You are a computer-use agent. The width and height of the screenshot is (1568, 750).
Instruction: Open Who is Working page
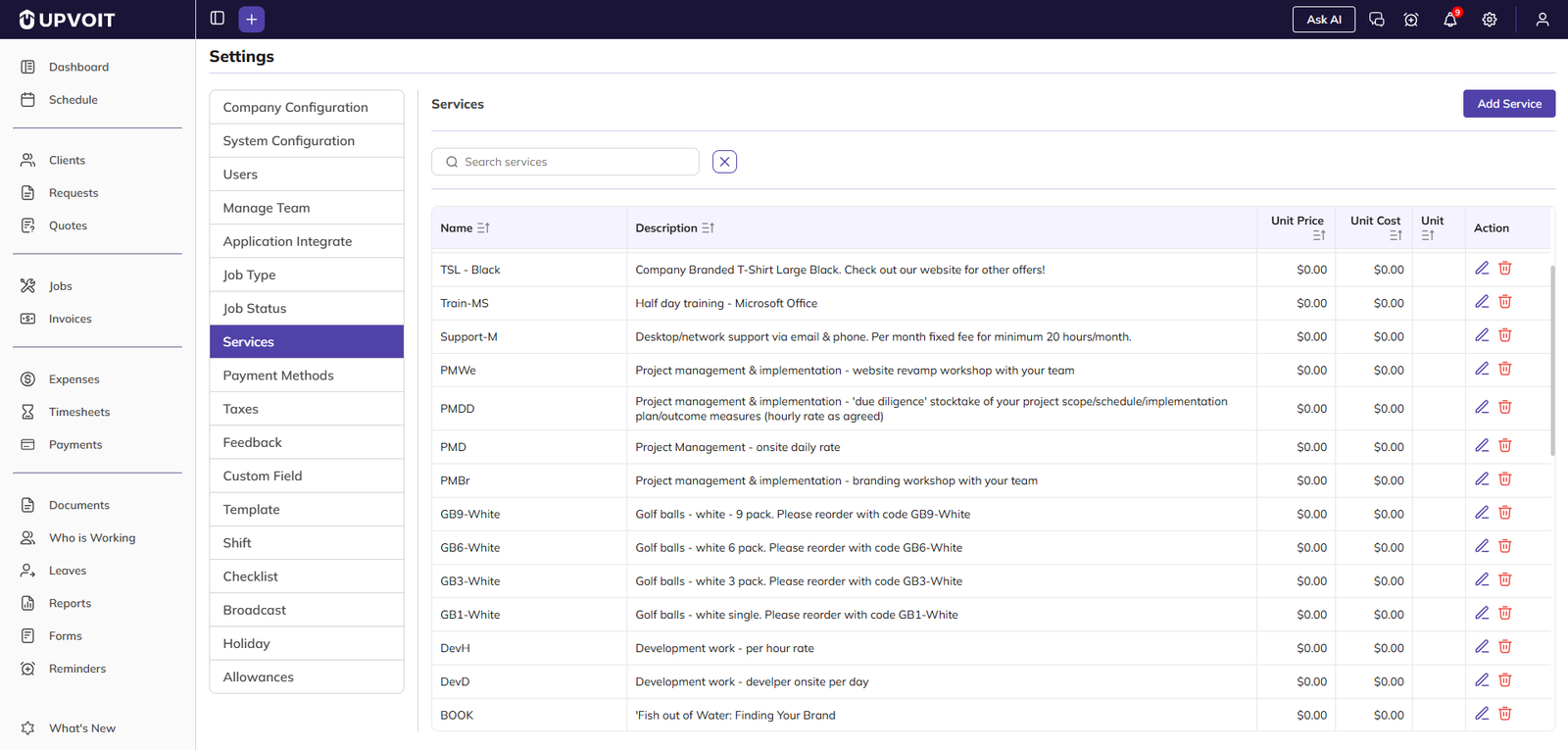click(x=92, y=537)
